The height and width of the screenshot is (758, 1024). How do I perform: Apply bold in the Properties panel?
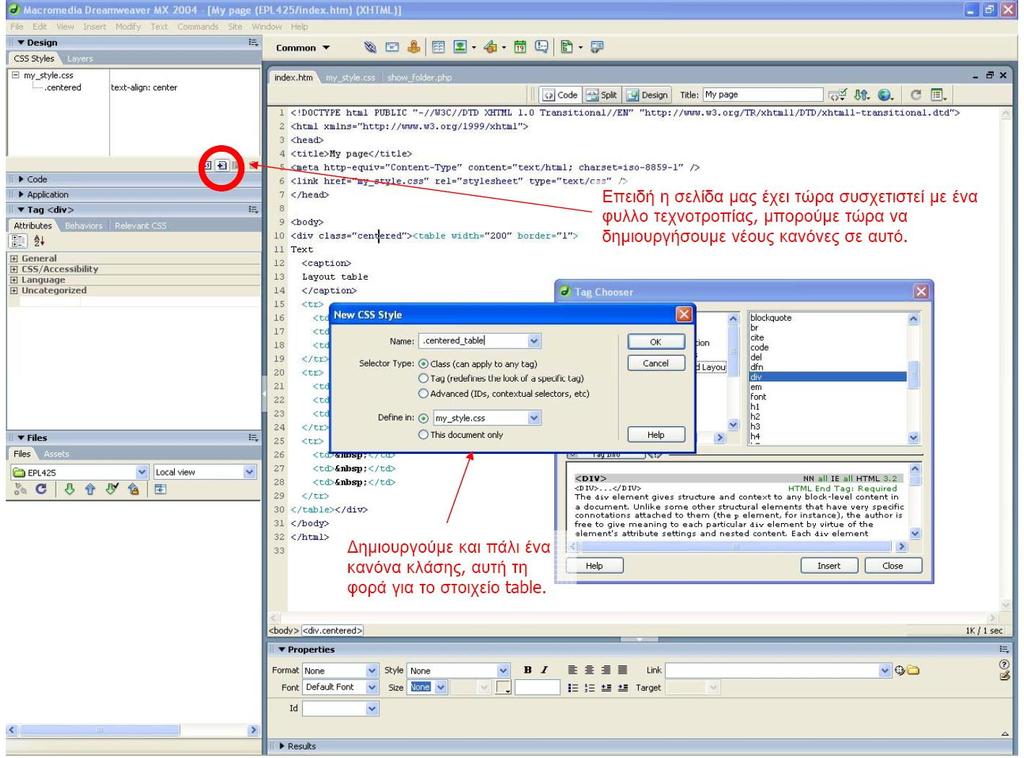(528, 670)
